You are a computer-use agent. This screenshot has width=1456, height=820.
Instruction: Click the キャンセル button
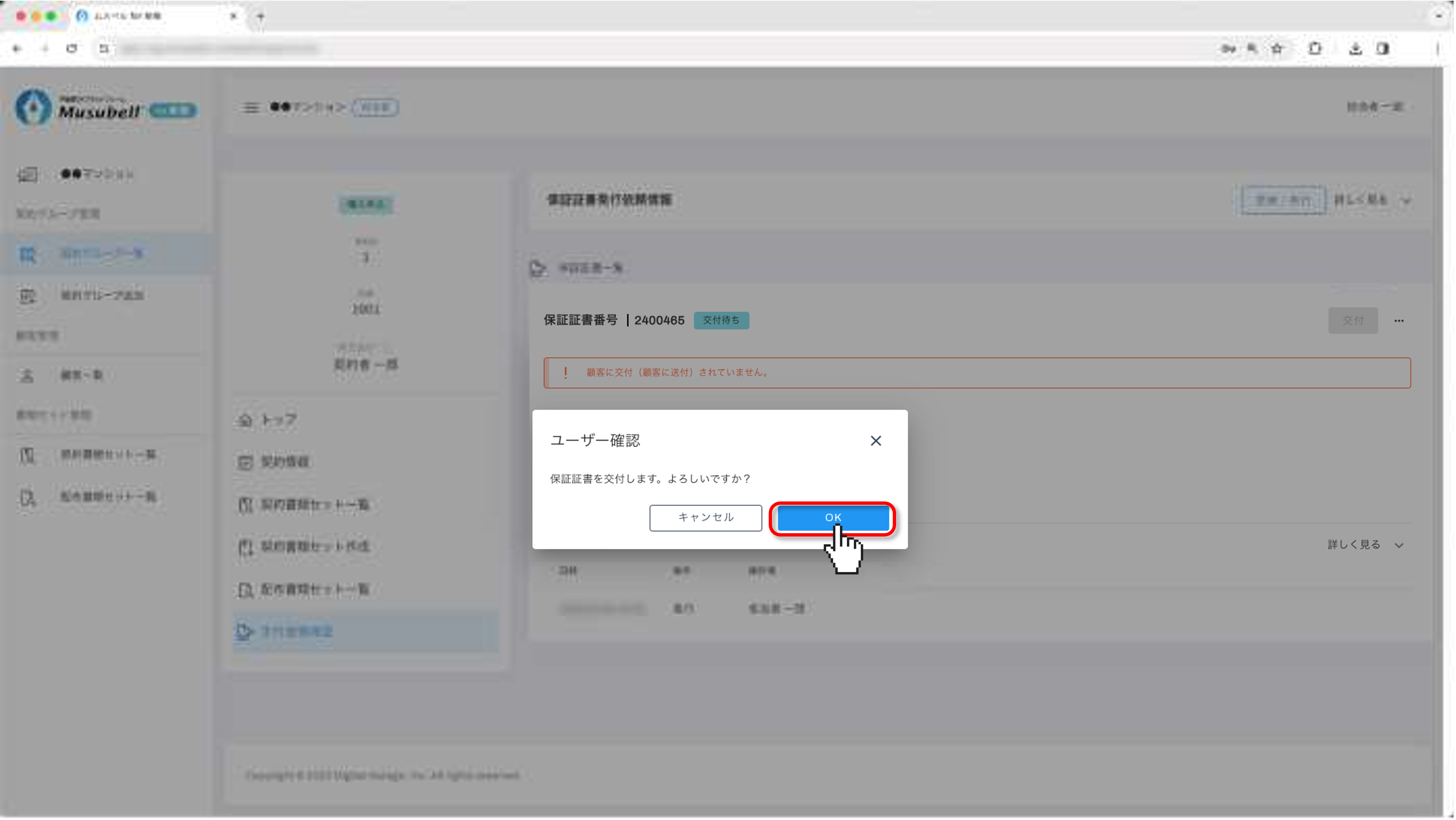click(x=705, y=517)
